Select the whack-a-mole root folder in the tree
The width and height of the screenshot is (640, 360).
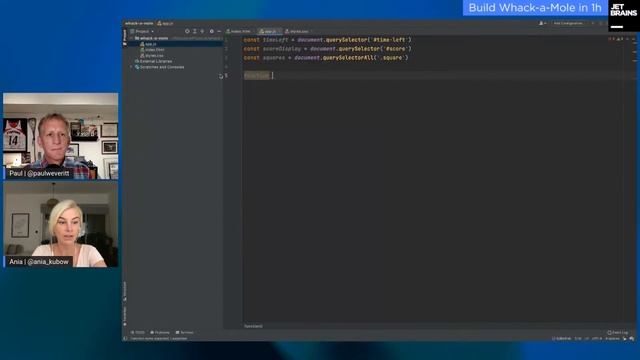[151, 38]
